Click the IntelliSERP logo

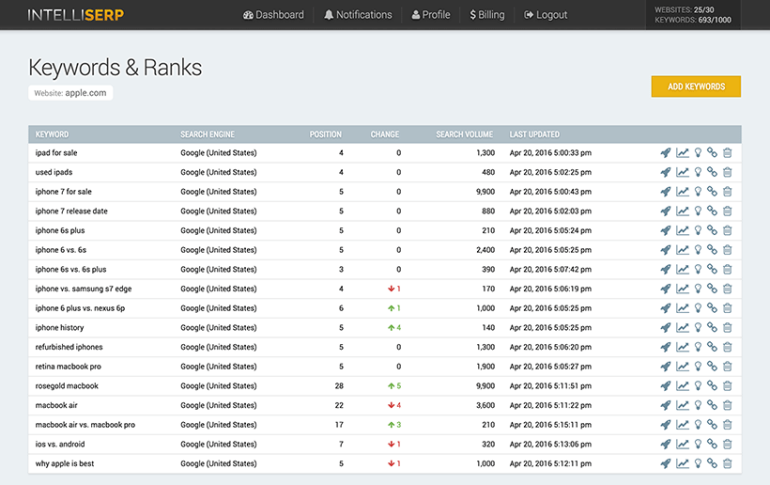pyautogui.click(x=70, y=15)
